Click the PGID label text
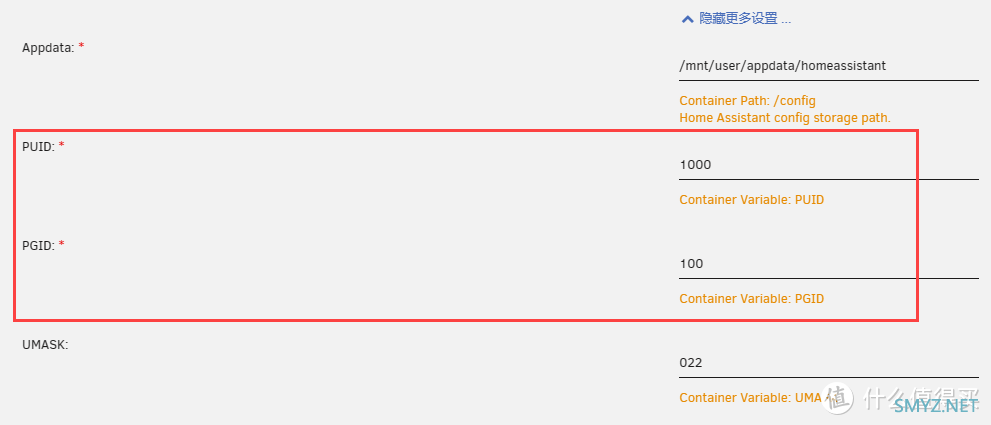991x425 pixels. (x=39, y=245)
